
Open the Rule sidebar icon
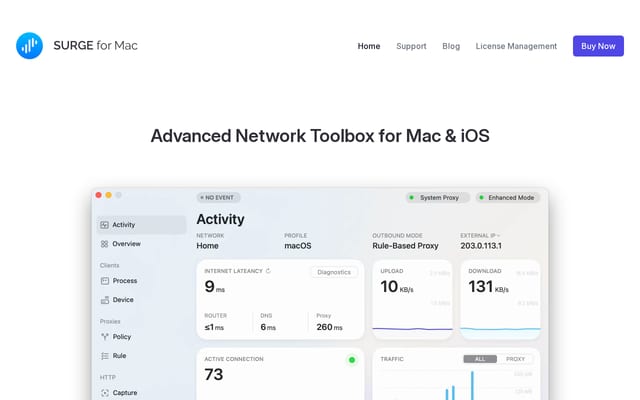(104, 356)
